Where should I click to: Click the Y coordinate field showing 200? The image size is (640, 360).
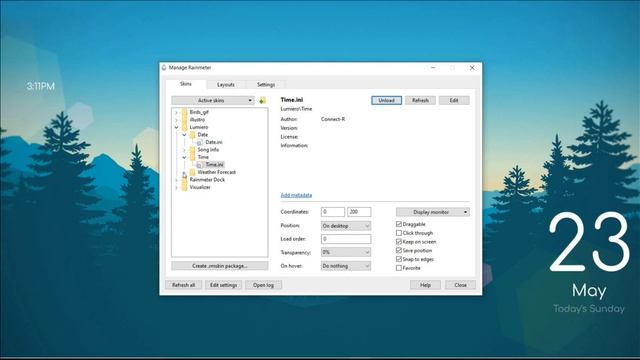(x=359, y=212)
